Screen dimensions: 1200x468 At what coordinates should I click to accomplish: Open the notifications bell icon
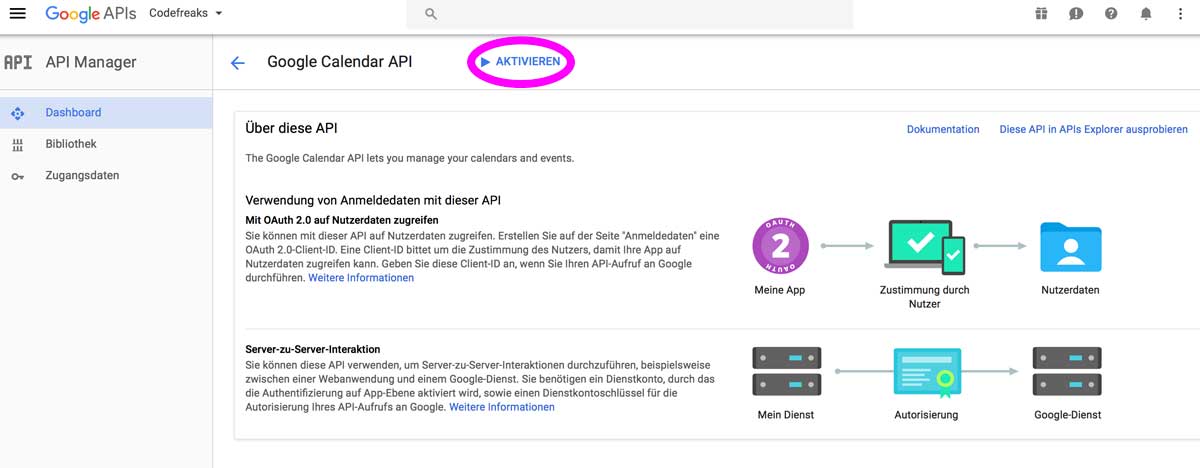point(1146,13)
